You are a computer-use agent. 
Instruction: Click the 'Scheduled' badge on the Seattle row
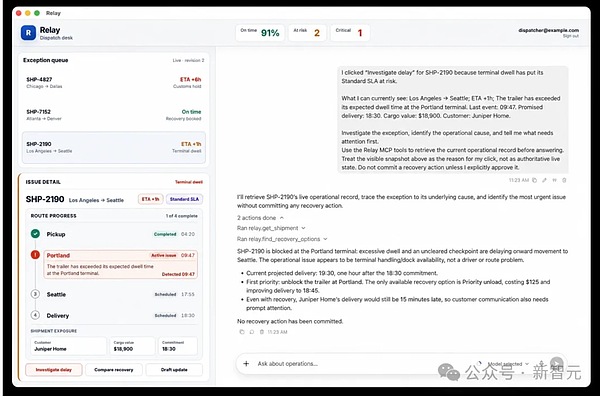click(x=166, y=294)
